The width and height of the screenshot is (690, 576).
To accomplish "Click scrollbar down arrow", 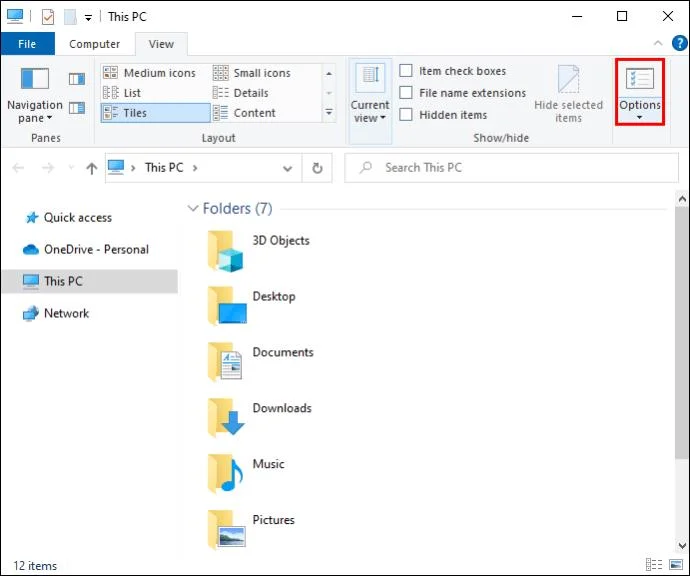I will point(682,546).
